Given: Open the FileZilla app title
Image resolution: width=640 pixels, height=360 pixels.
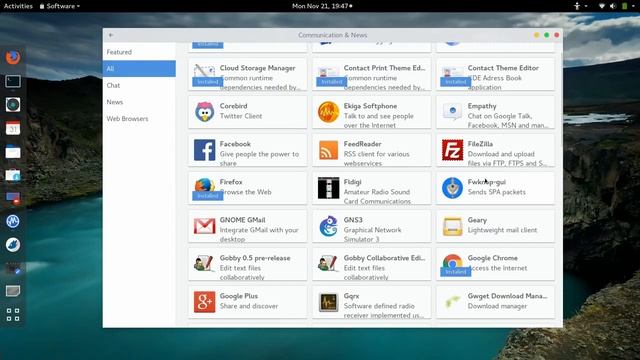Looking at the screenshot, I should pyautogui.click(x=480, y=144).
